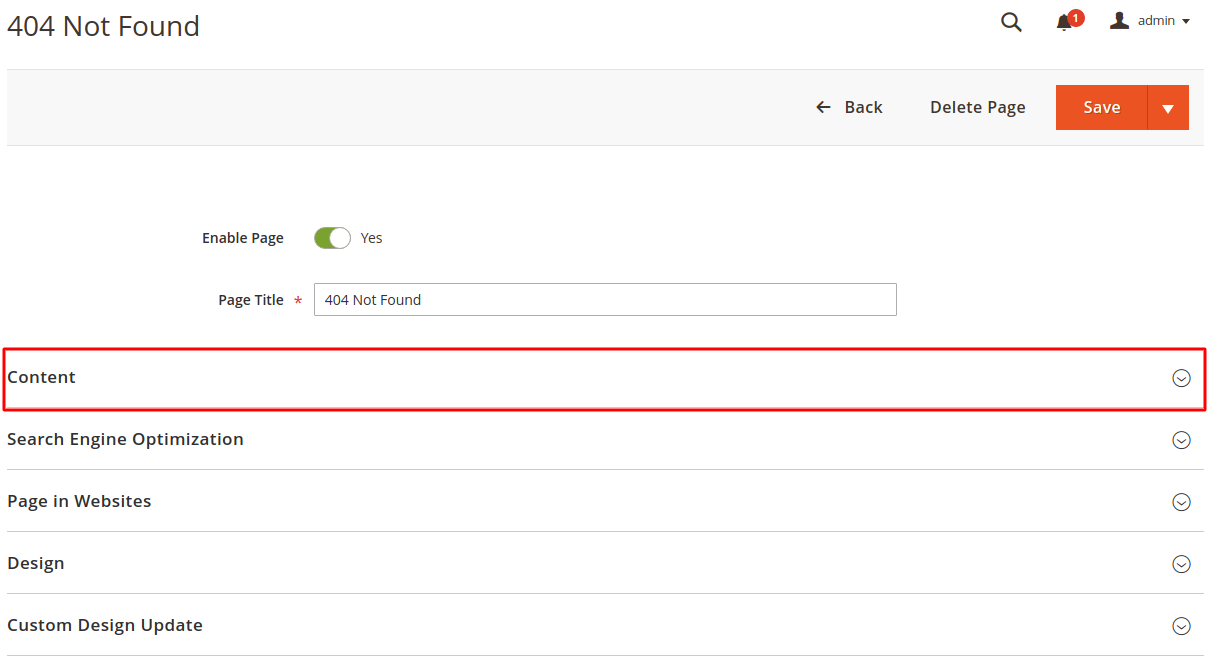Open notifications bell icon
This screenshot has width=1220, height=658.
[1064, 22]
